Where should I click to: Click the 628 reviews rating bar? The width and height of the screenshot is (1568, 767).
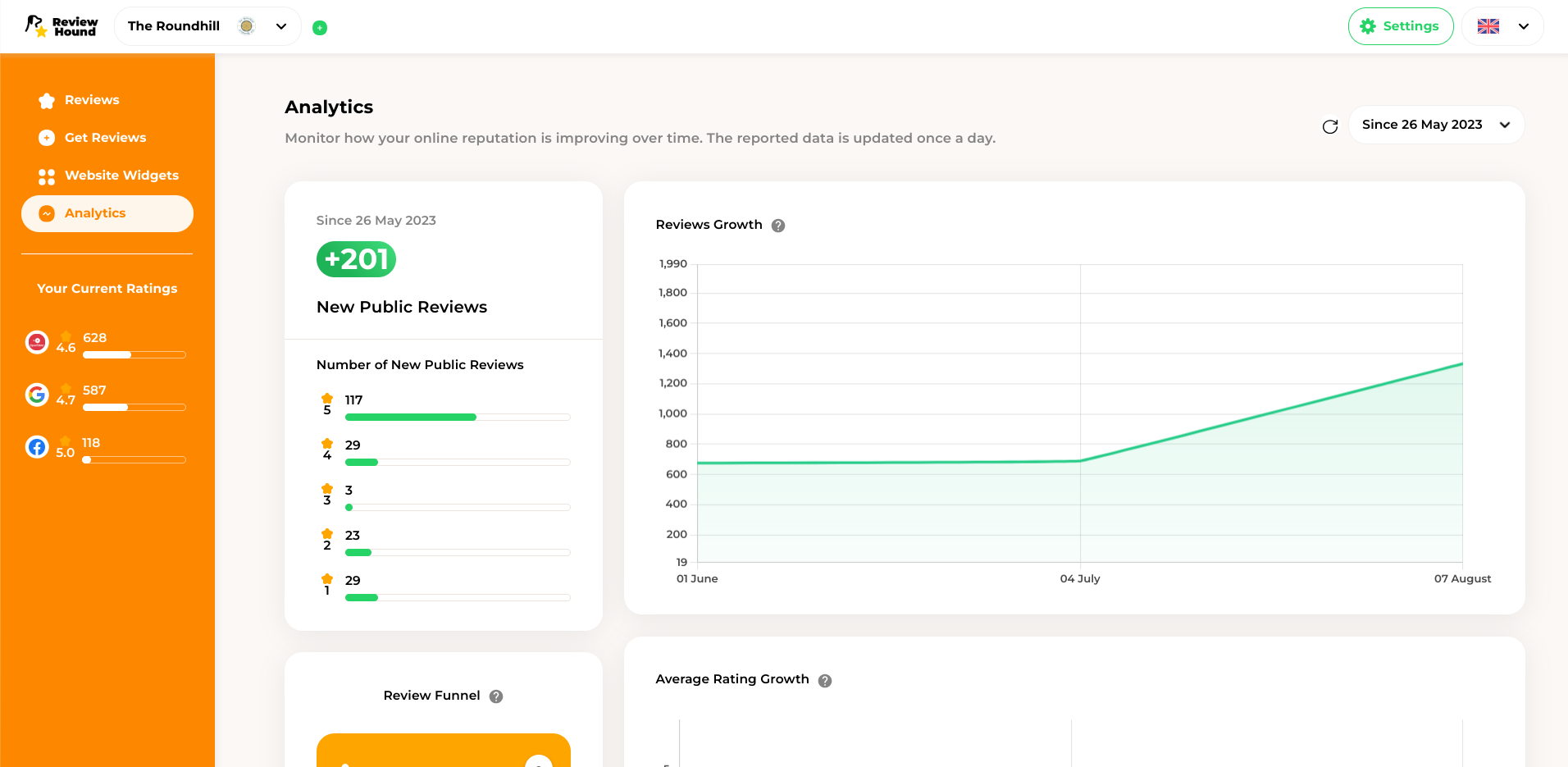pos(134,355)
